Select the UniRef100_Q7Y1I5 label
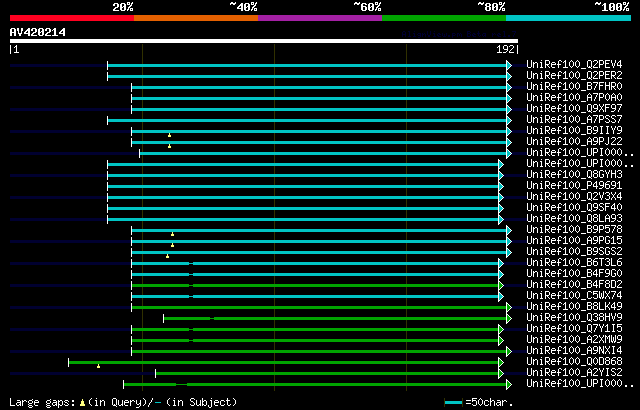The height and width of the screenshot is (410, 640). pyautogui.click(x=574, y=329)
